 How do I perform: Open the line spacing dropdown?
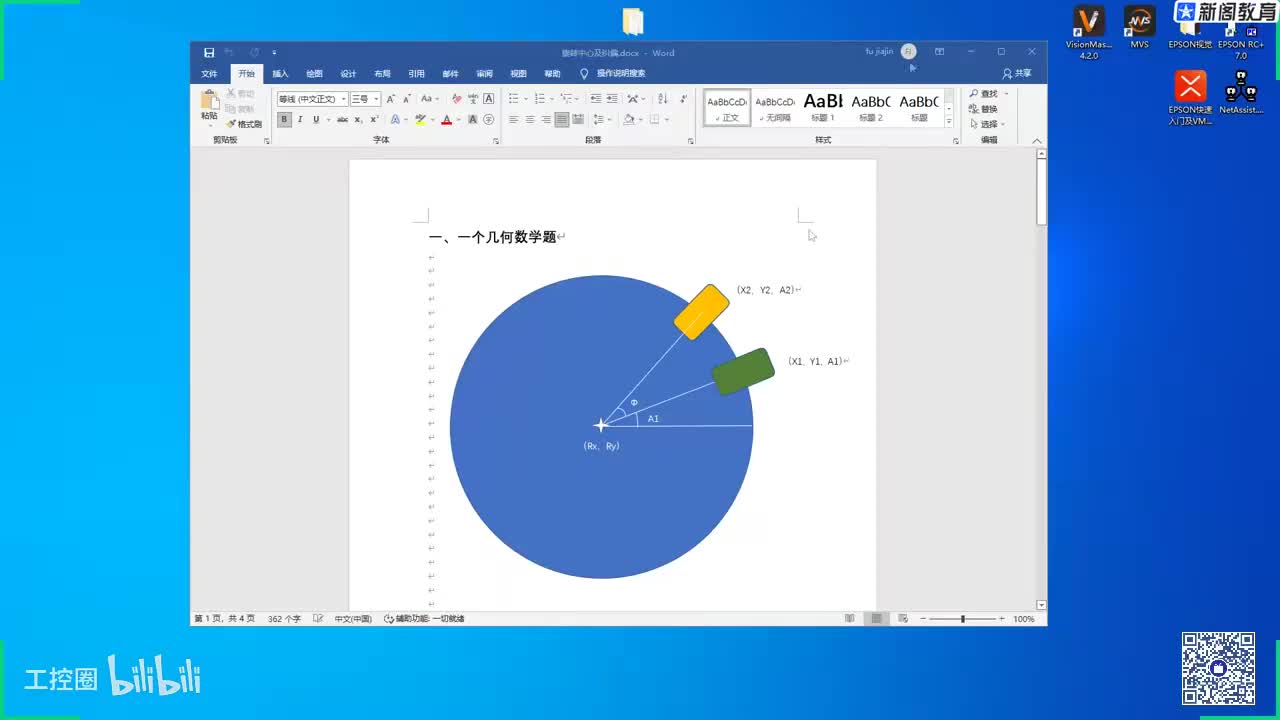[x=604, y=119]
